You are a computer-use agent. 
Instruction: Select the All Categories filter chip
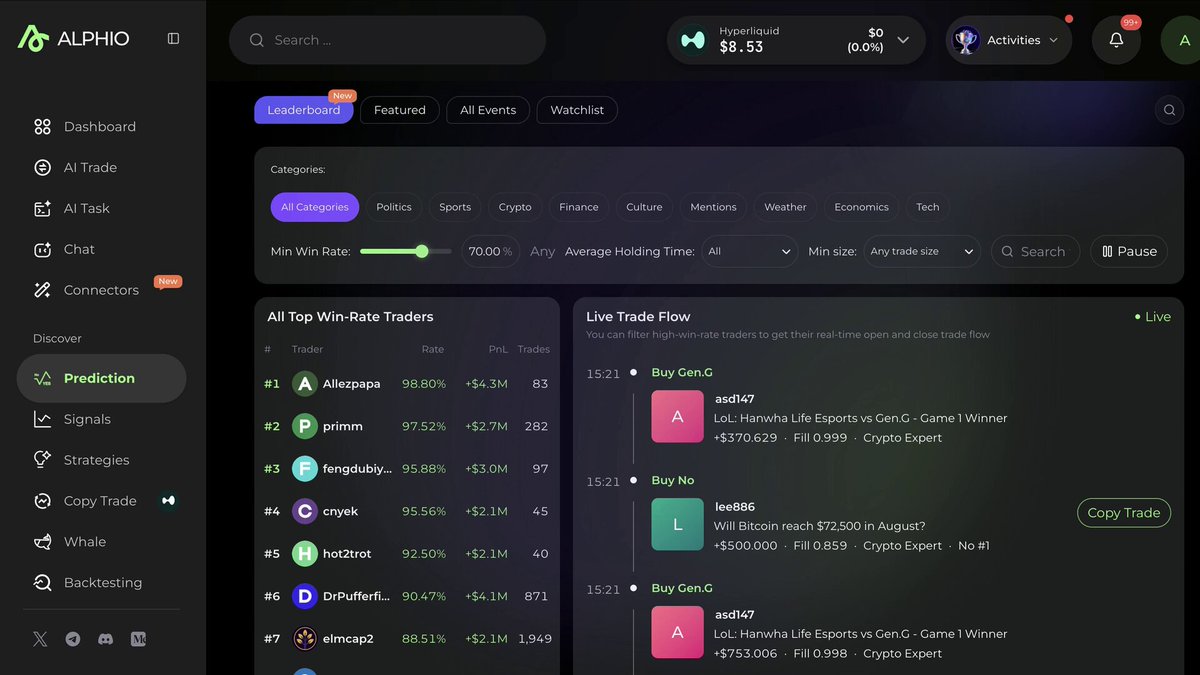(x=315, y=207)
